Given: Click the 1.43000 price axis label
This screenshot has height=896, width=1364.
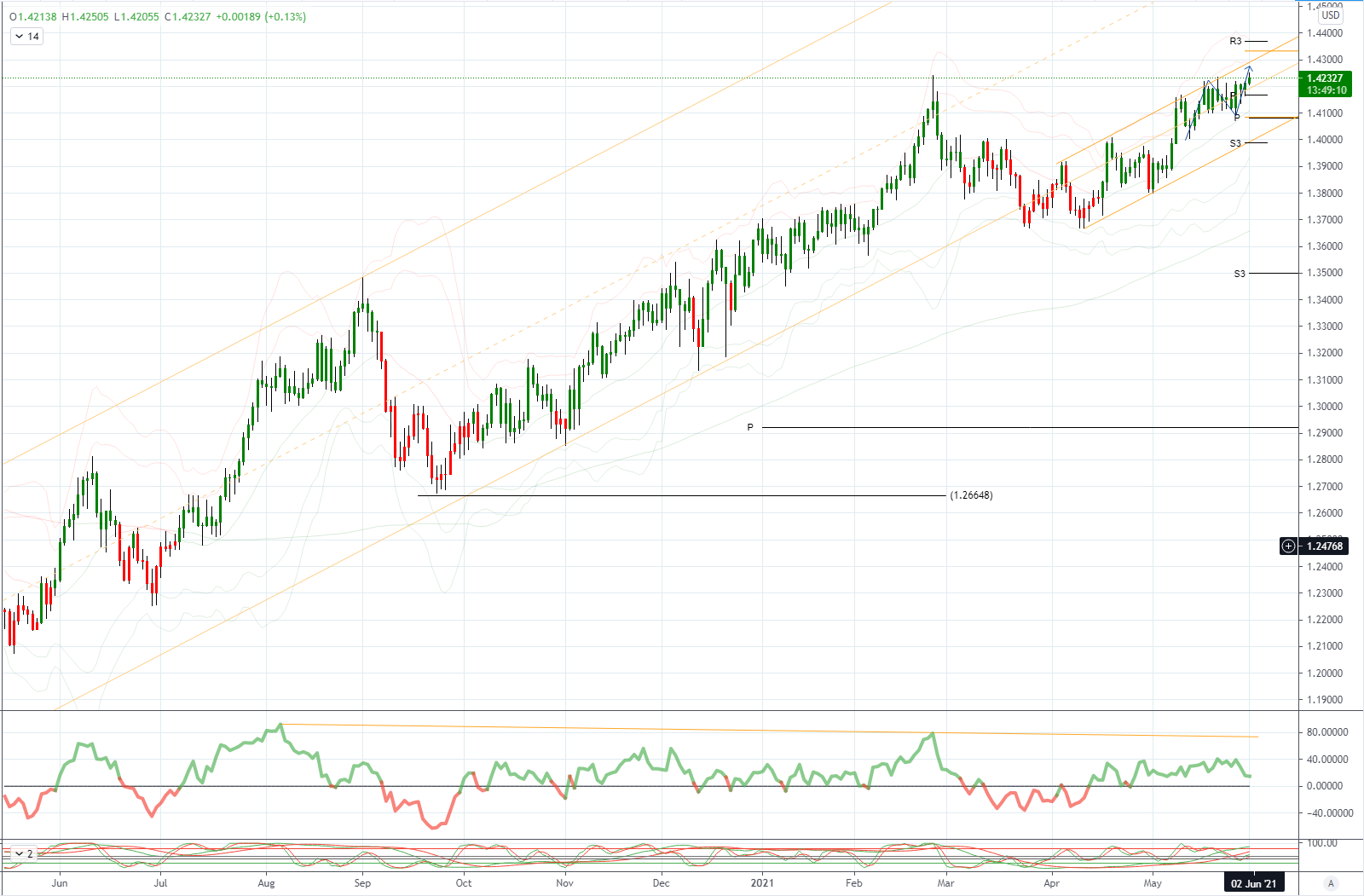Looking at the screenshot, I should click(1325, 60).
